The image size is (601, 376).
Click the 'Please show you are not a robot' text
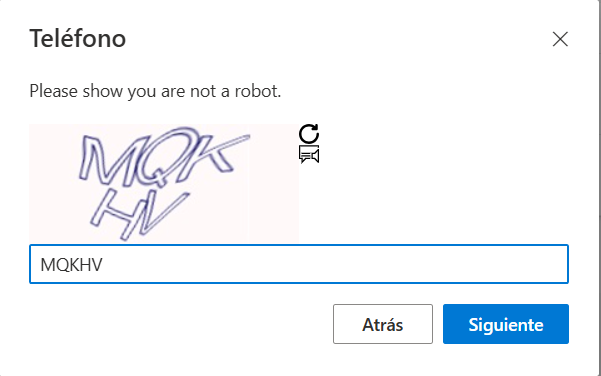pyautogui.click(x=155, y=91)
